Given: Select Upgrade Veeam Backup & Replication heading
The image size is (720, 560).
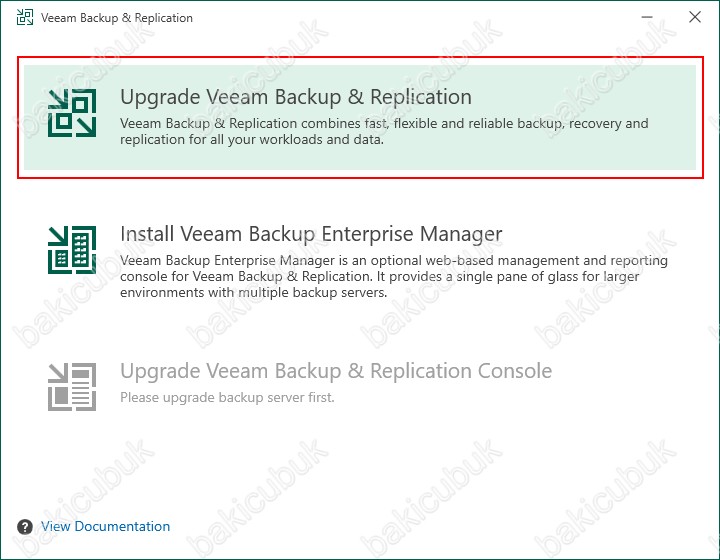Looking at the screenshot, I should (x=296, y=97).
